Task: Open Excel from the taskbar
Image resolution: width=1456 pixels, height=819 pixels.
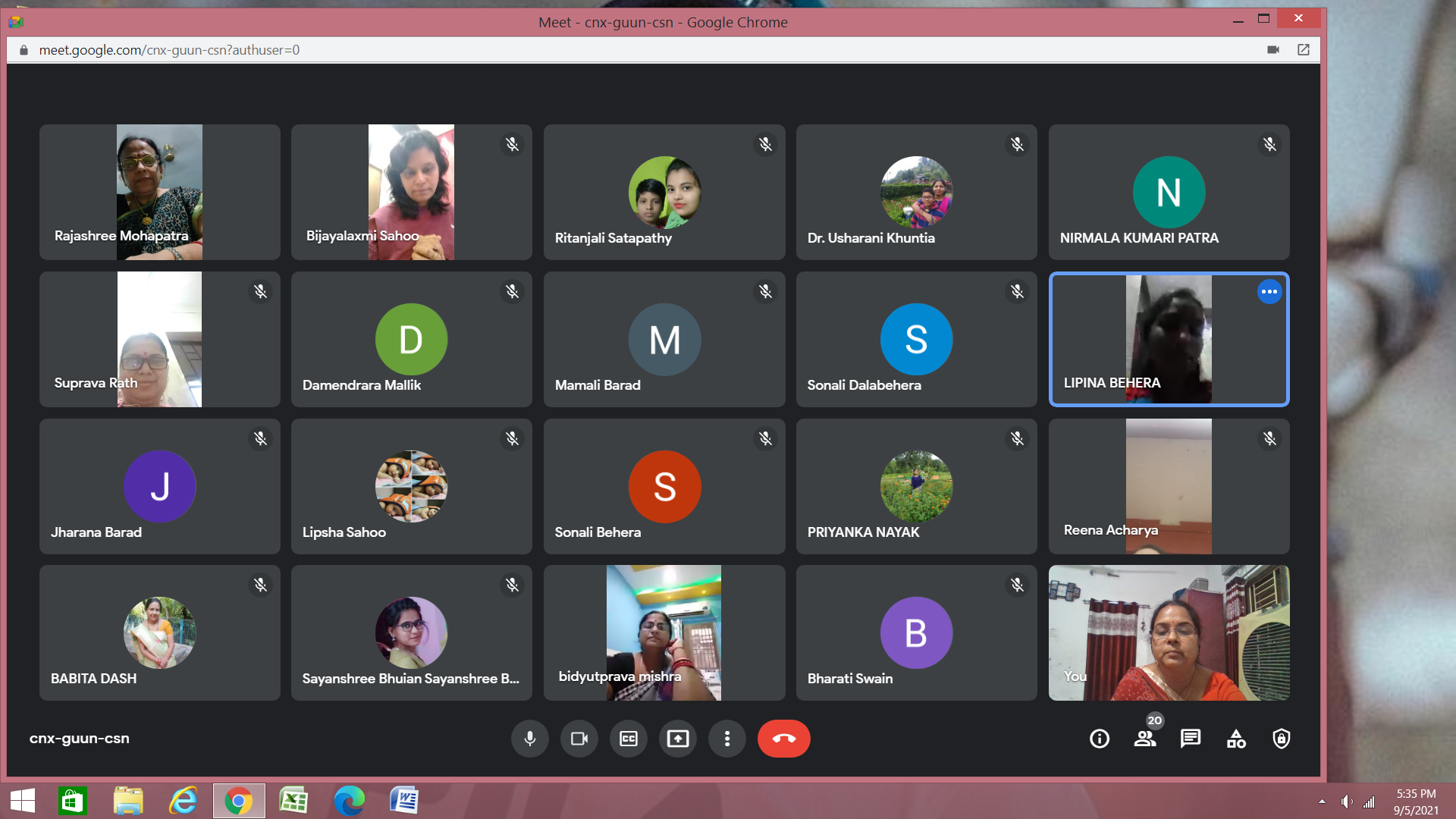Action: click(x=293, y=801)
